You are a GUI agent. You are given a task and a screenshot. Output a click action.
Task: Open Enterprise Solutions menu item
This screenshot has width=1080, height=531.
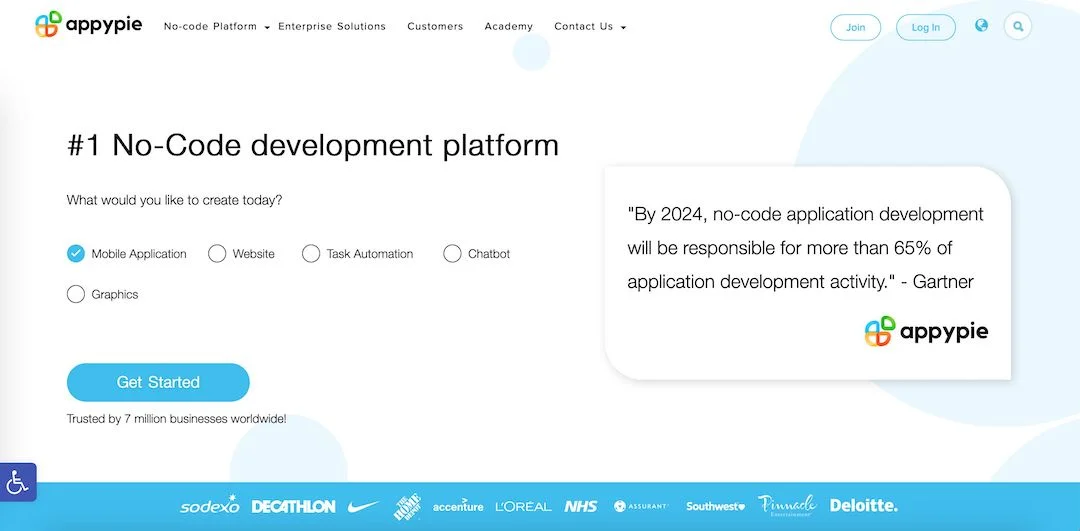pyautogui.click(x=332, y=26)
